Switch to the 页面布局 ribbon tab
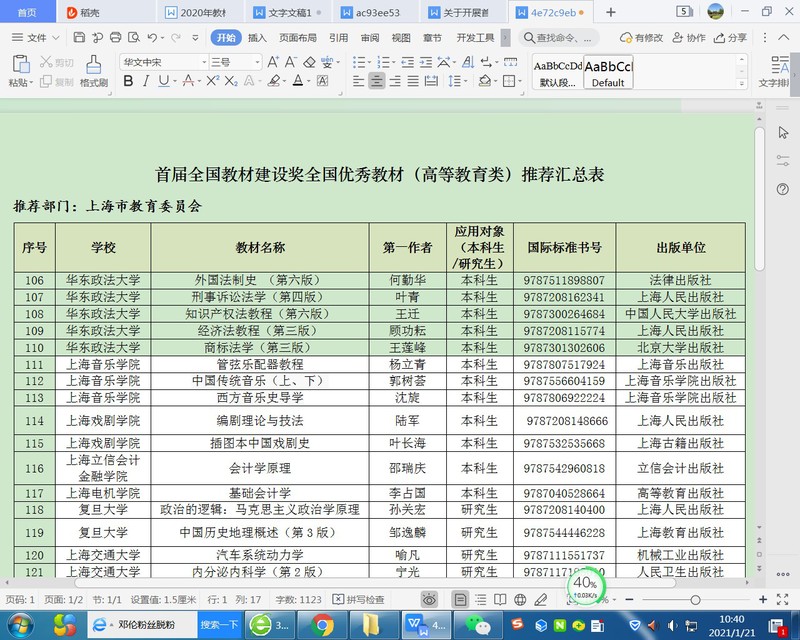This screenshot has width=800, height=640. [x=297, y=38]
